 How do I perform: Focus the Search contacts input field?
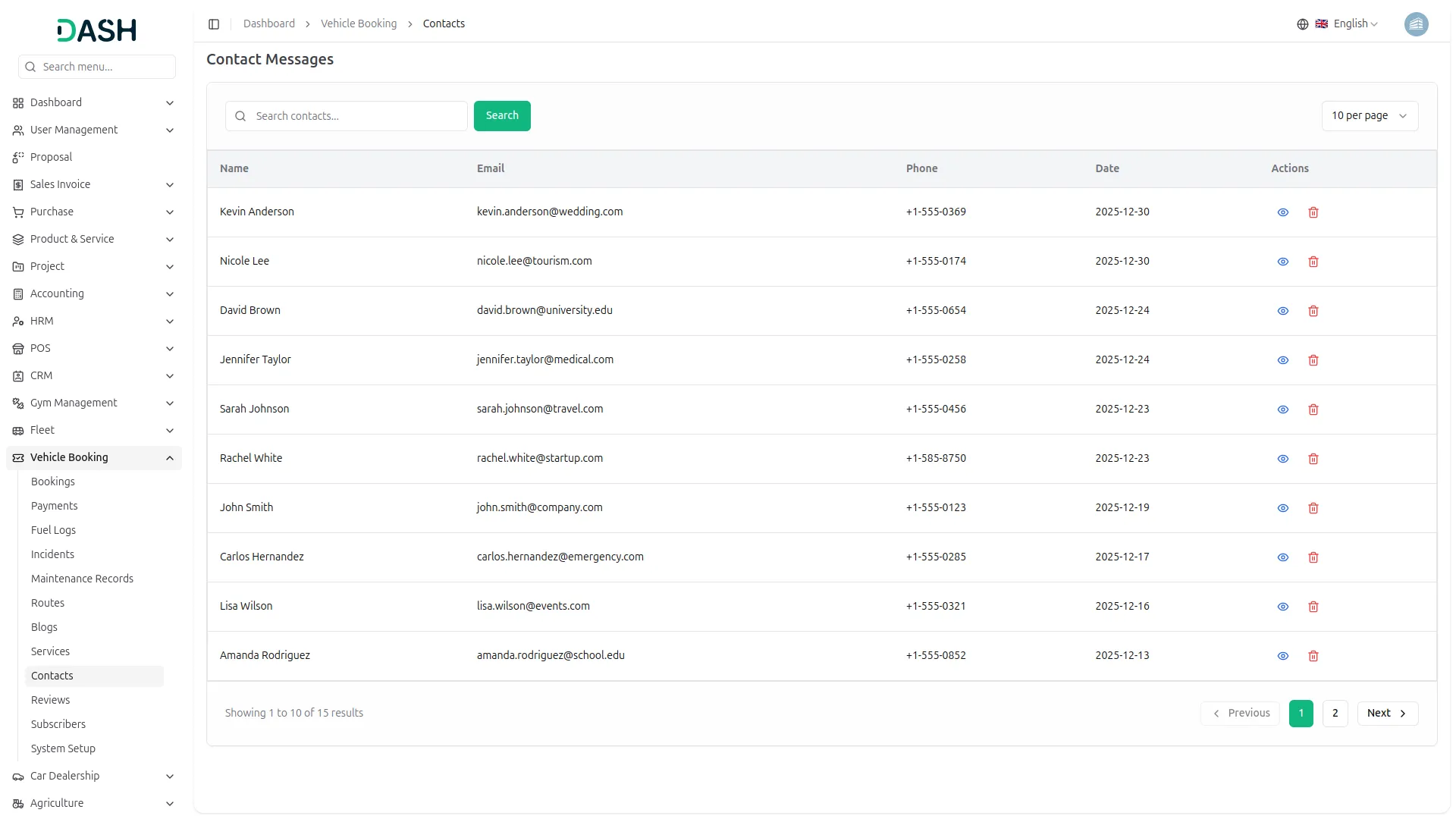pyautogui.click(x=356, y=116)
